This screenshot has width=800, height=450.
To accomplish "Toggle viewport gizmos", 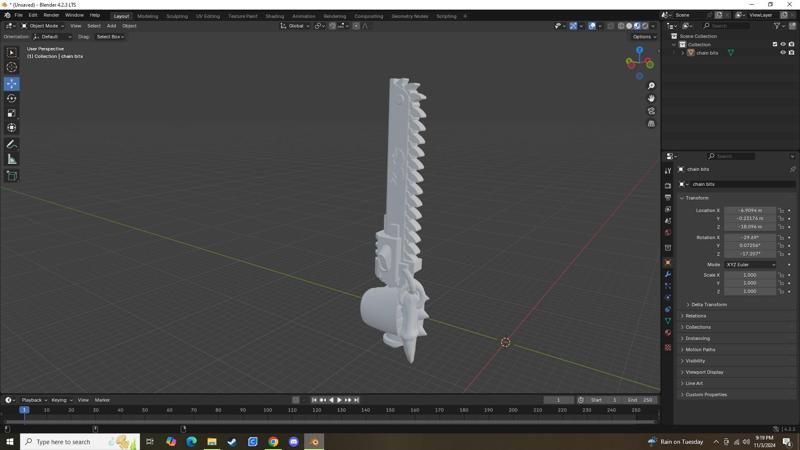I will point(573,26).
